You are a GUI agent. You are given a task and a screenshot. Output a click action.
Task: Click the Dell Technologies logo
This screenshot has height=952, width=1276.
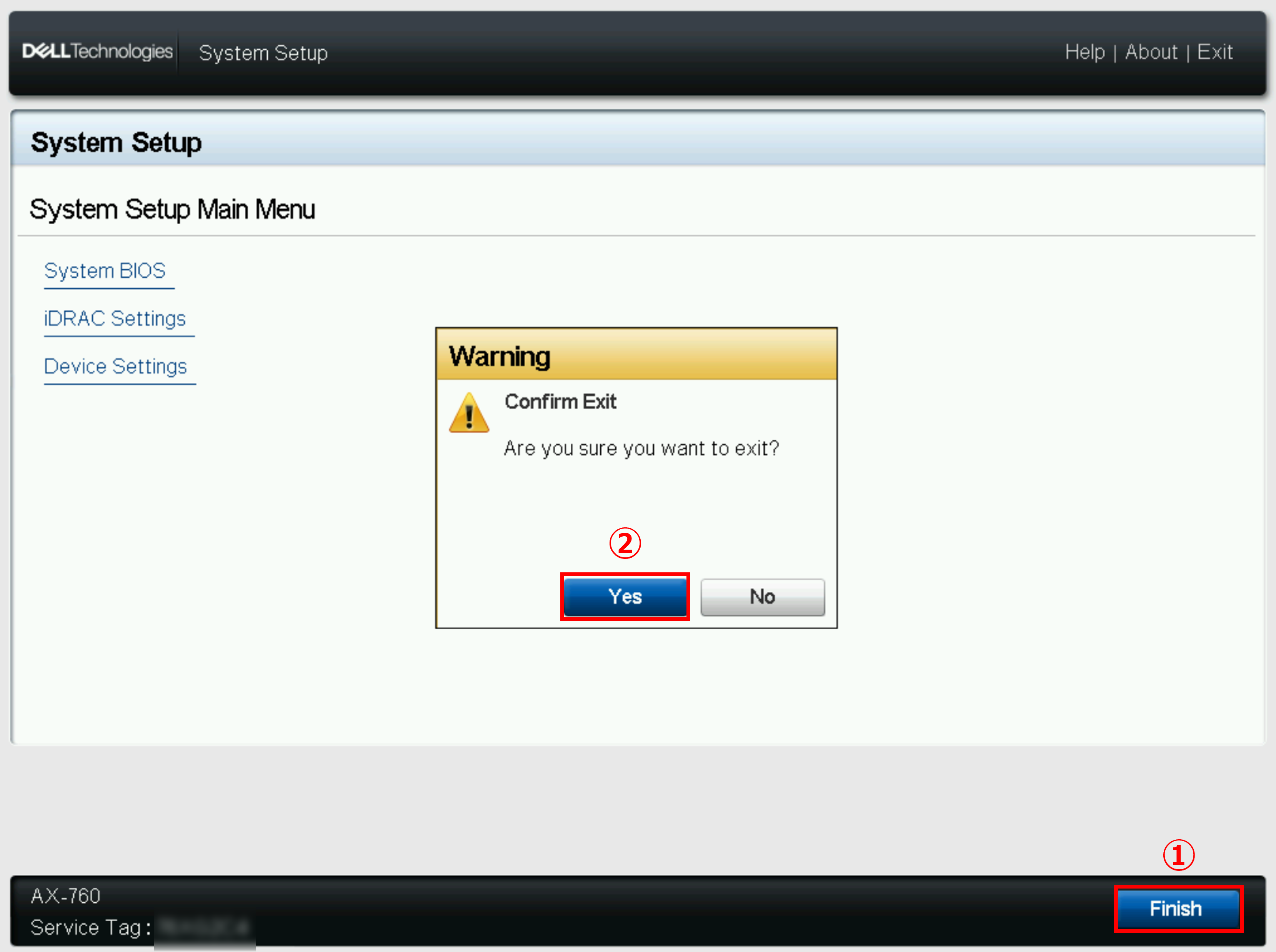click(97, 52)
